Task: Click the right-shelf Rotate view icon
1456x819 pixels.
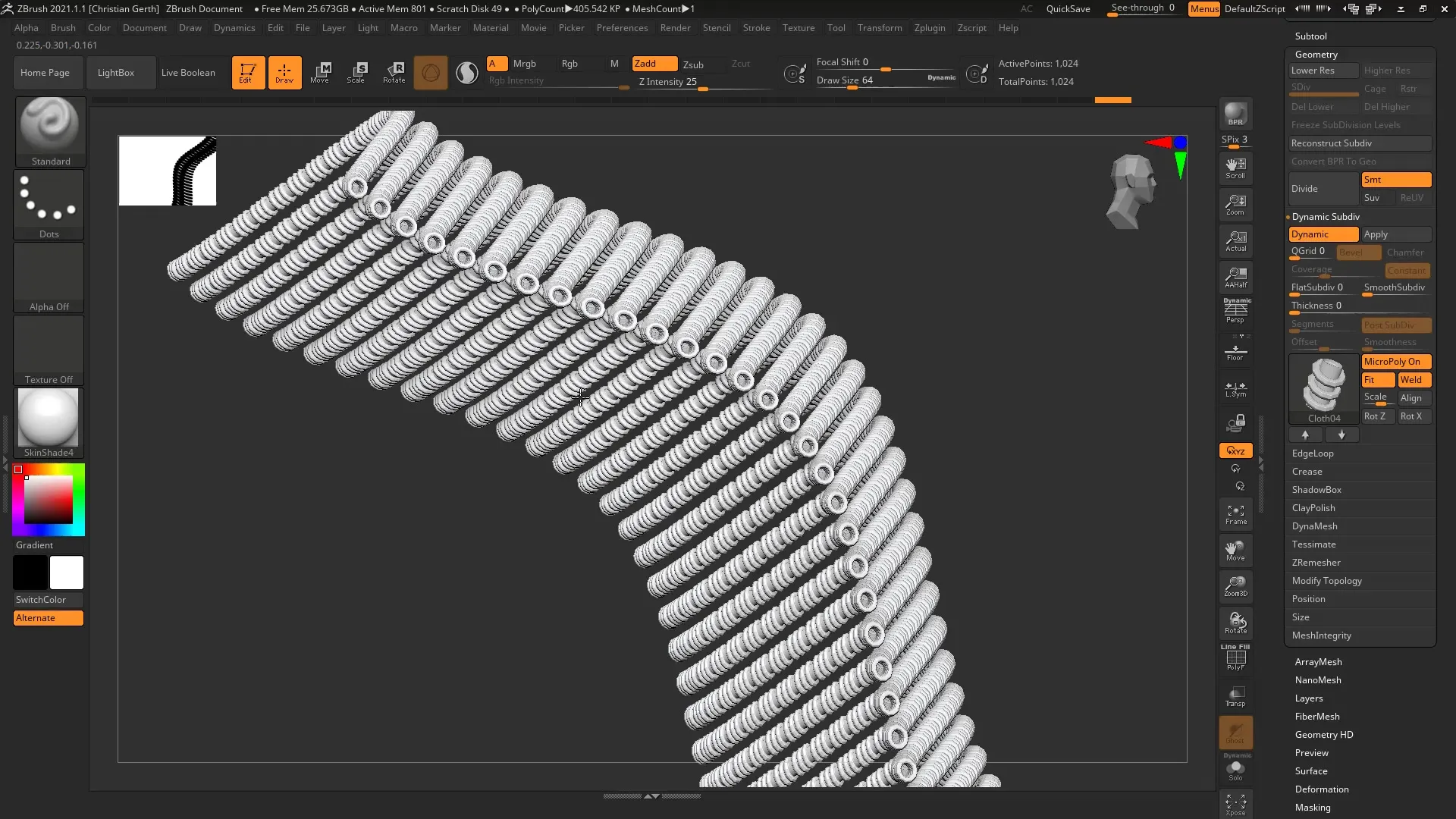Action: pyautogui.click(x=1235, y=623)
